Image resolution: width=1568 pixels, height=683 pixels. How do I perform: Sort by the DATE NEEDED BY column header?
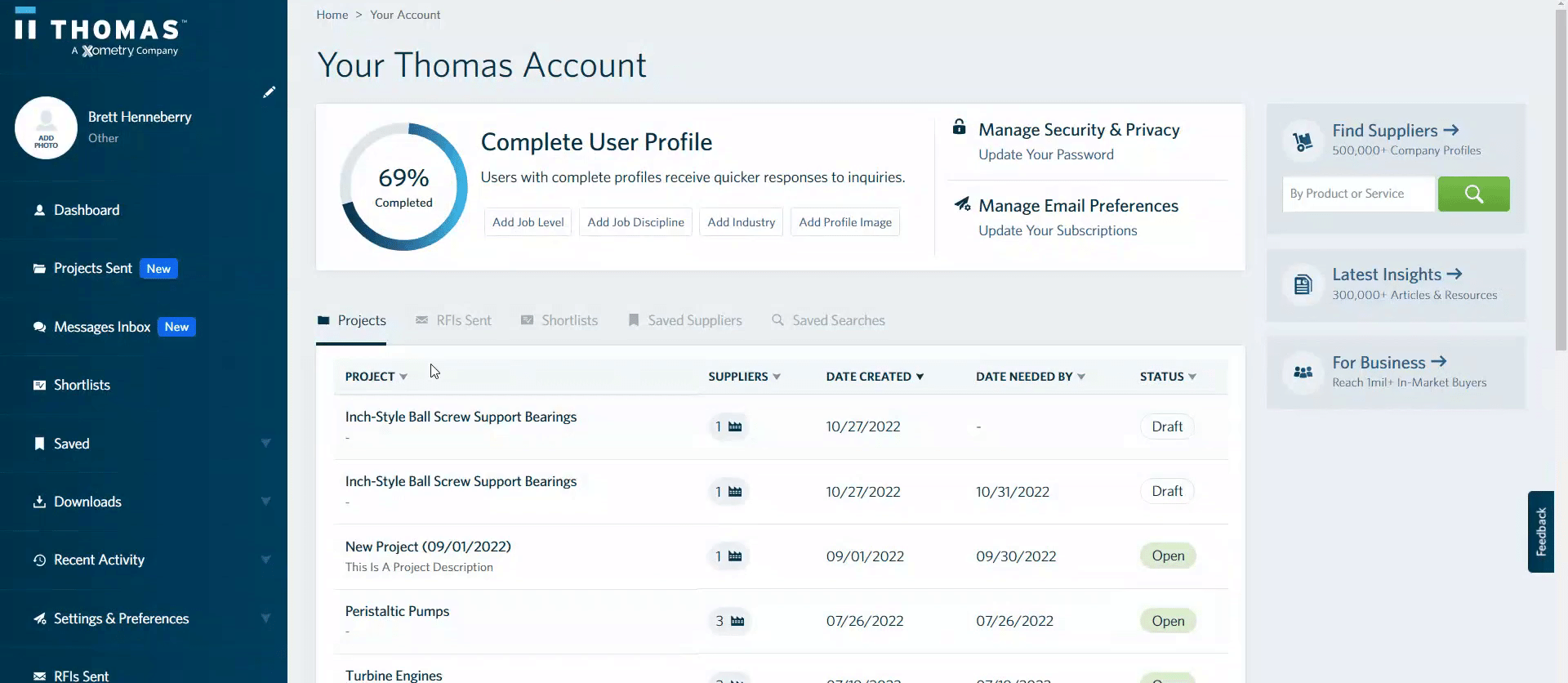click(1031, 377)
